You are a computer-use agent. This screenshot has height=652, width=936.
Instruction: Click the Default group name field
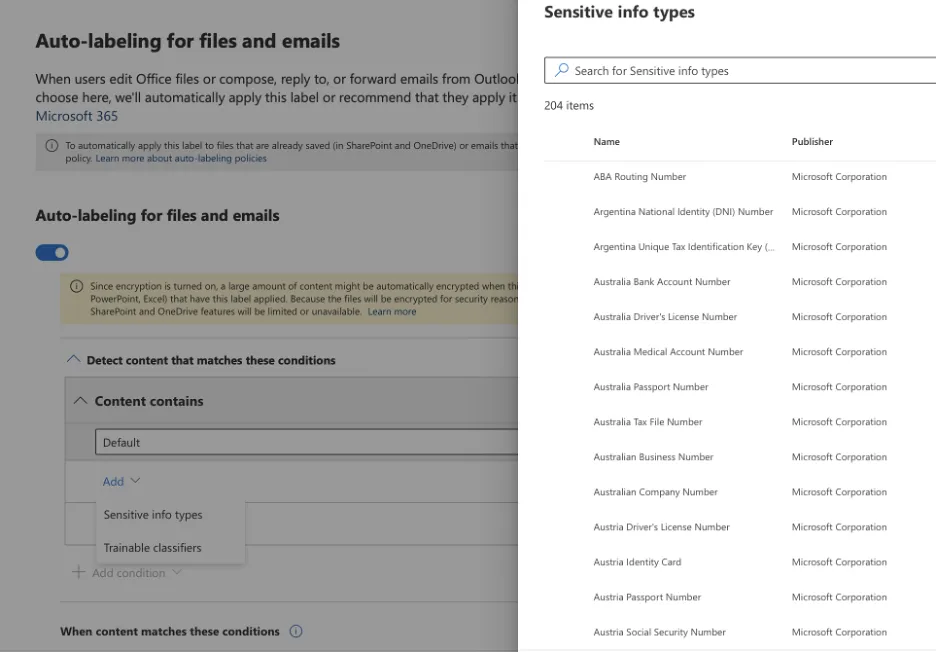(306, 442)
